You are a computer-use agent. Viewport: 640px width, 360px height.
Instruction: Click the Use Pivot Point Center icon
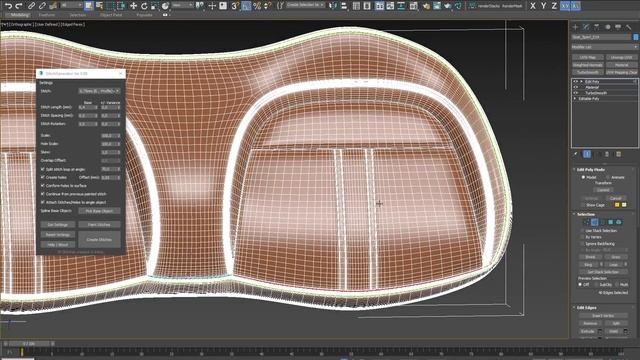pos(200,6)
